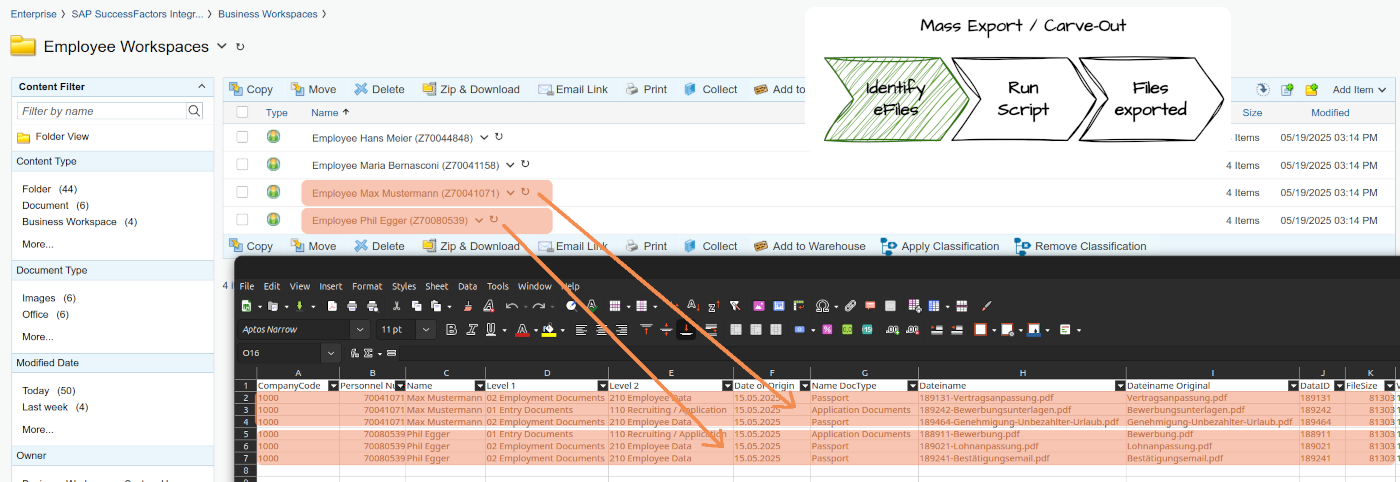
Task: Click the search magnifier in Content Filter
Action: click(x=195, y=111)
